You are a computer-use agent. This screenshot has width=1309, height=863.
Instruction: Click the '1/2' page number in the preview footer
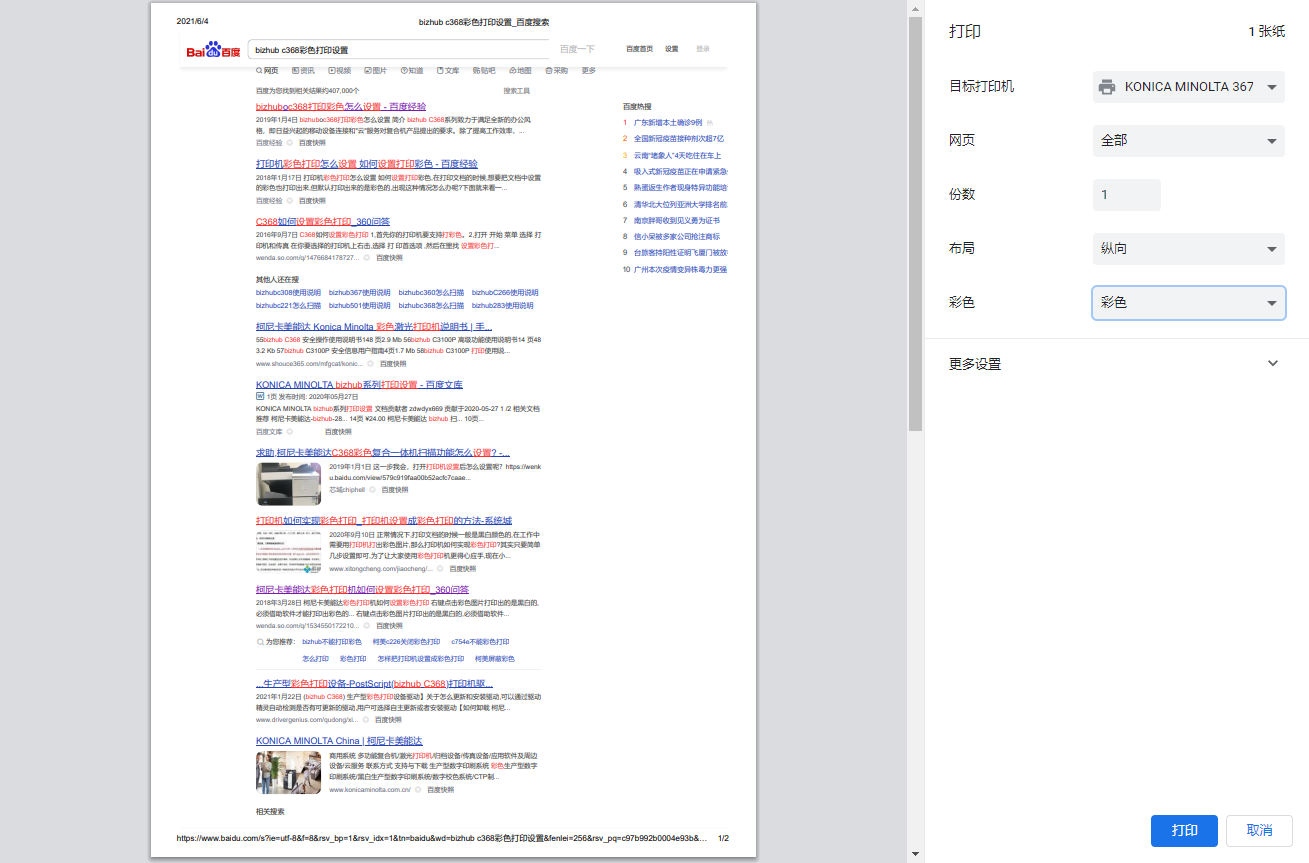(x=724, y=838)
